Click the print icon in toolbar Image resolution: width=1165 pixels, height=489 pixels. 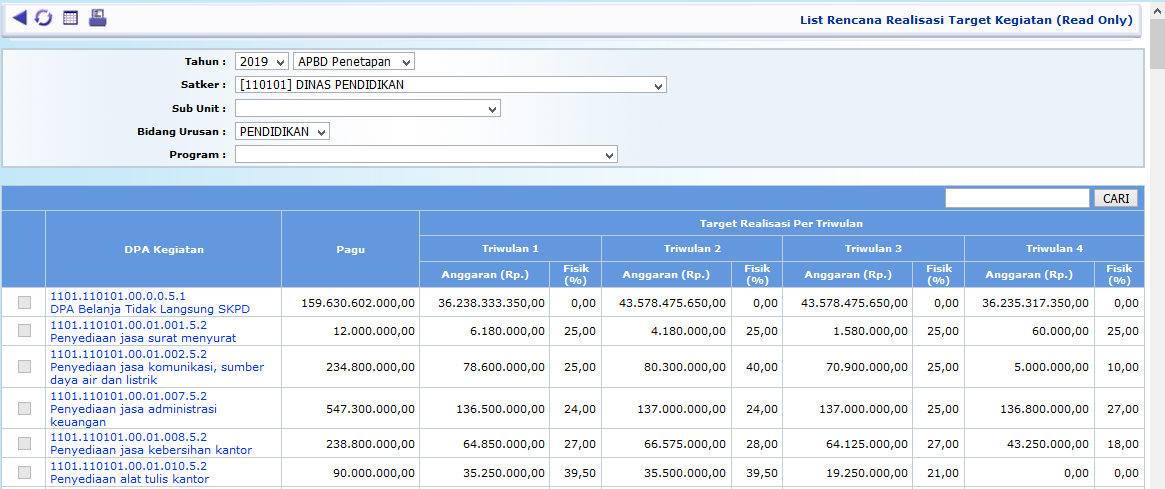tap(97, 18)
